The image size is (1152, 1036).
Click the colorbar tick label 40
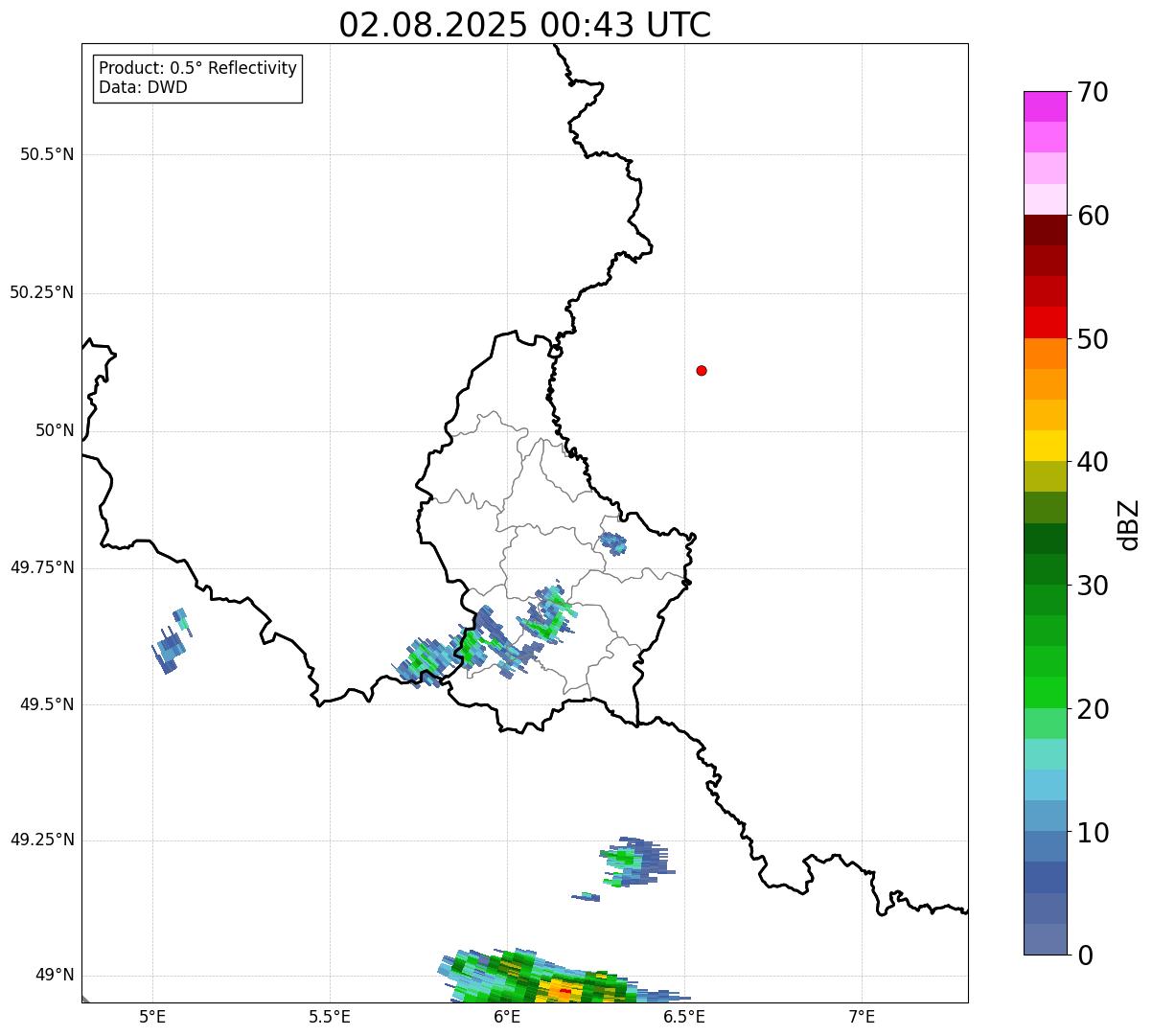click(1093, 462)
